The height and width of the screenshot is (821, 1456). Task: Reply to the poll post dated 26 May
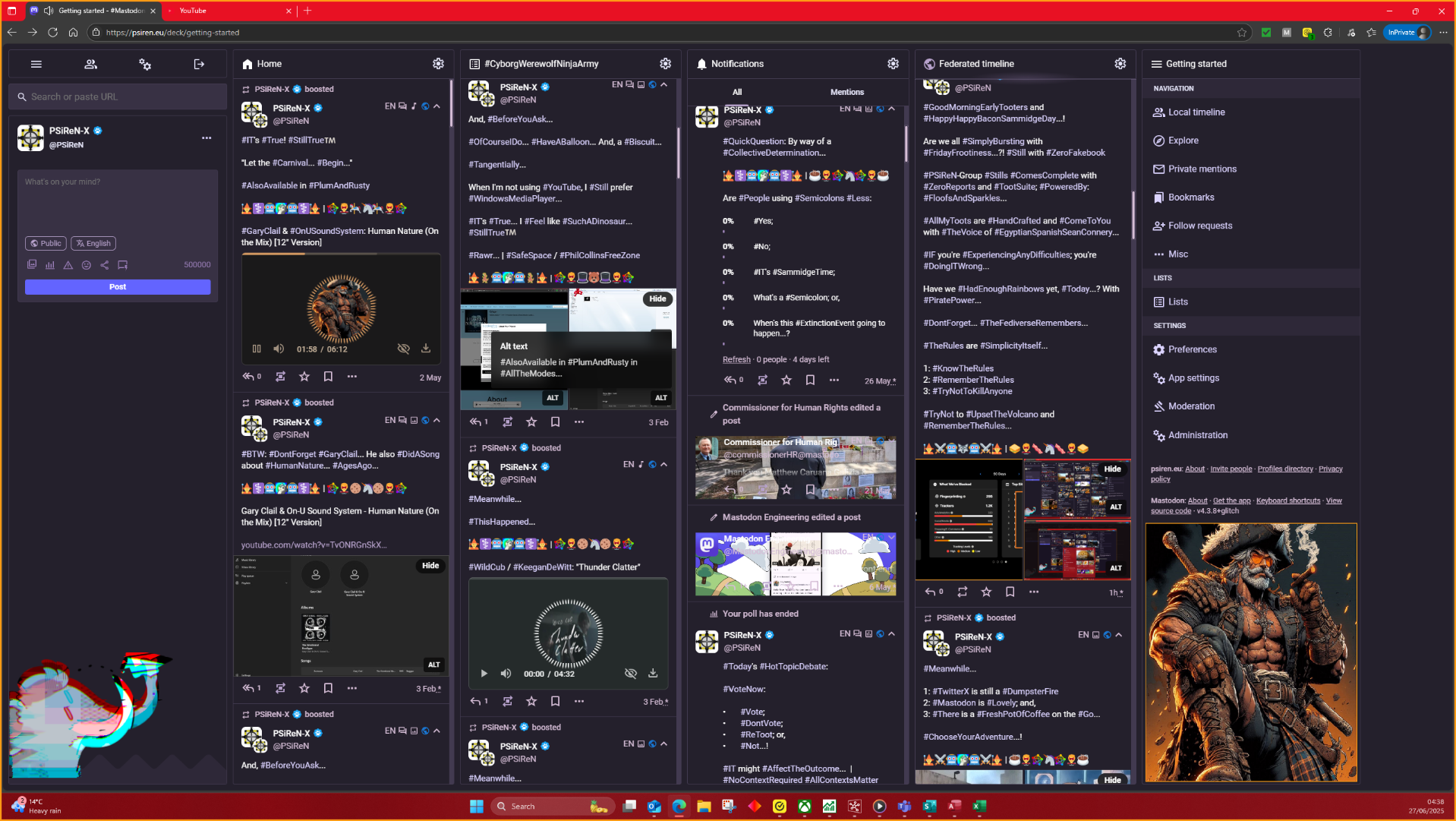[x=730, y=380]
